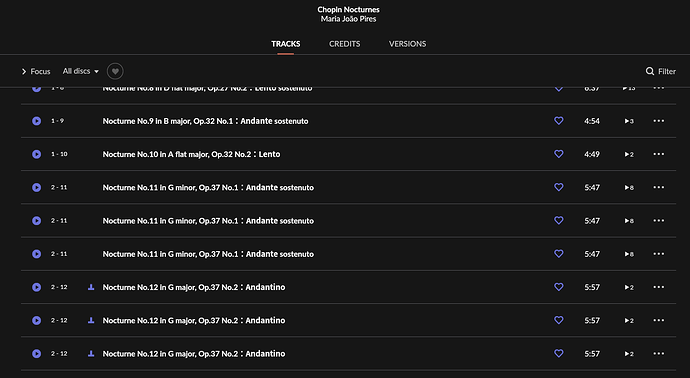Favorite Nocturne No.9 with its heart
690x378 pixels.
point(558,121)
